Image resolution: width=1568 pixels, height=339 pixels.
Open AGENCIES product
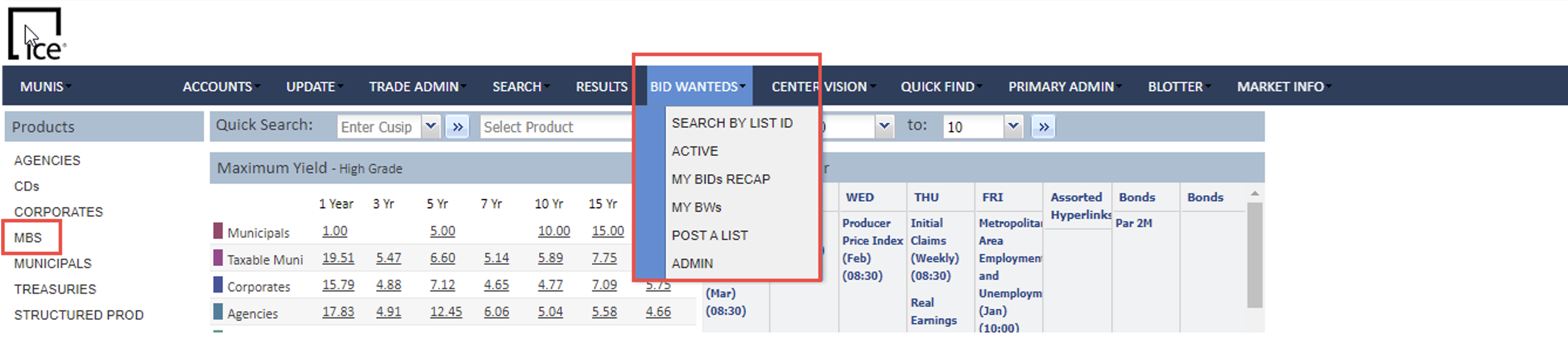pyautogui.click(x=47, y=161)
